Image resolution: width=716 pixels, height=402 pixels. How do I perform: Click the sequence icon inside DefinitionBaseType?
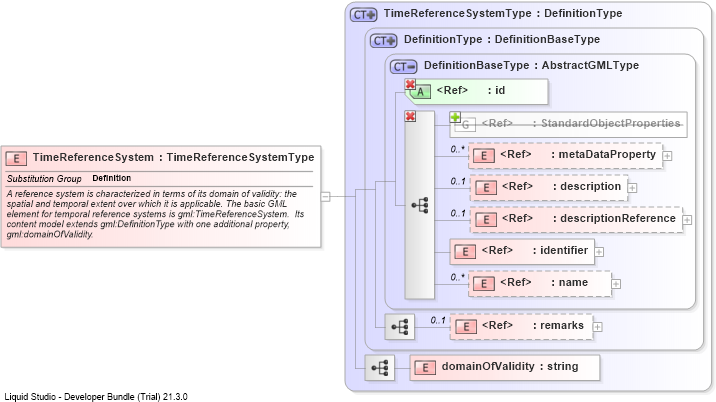[x=420, y=206]
